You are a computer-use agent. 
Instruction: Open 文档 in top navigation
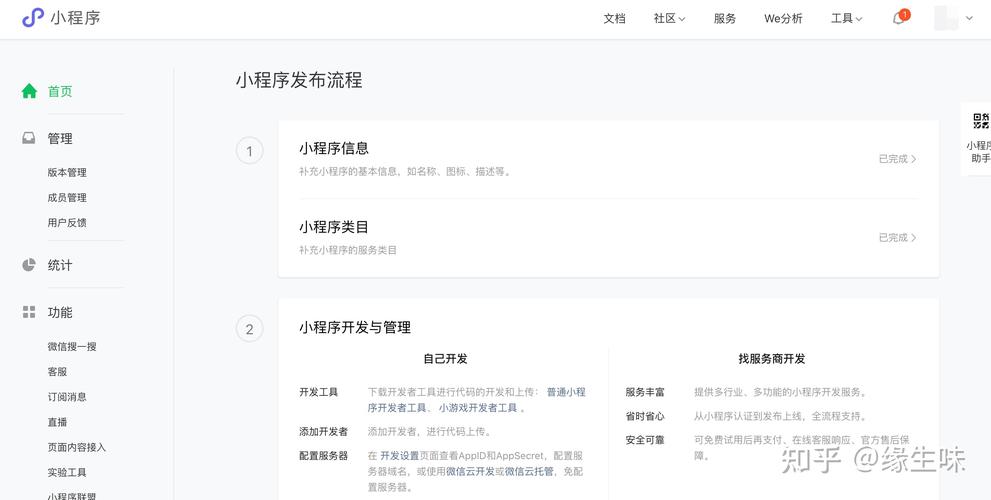(614, 18)
